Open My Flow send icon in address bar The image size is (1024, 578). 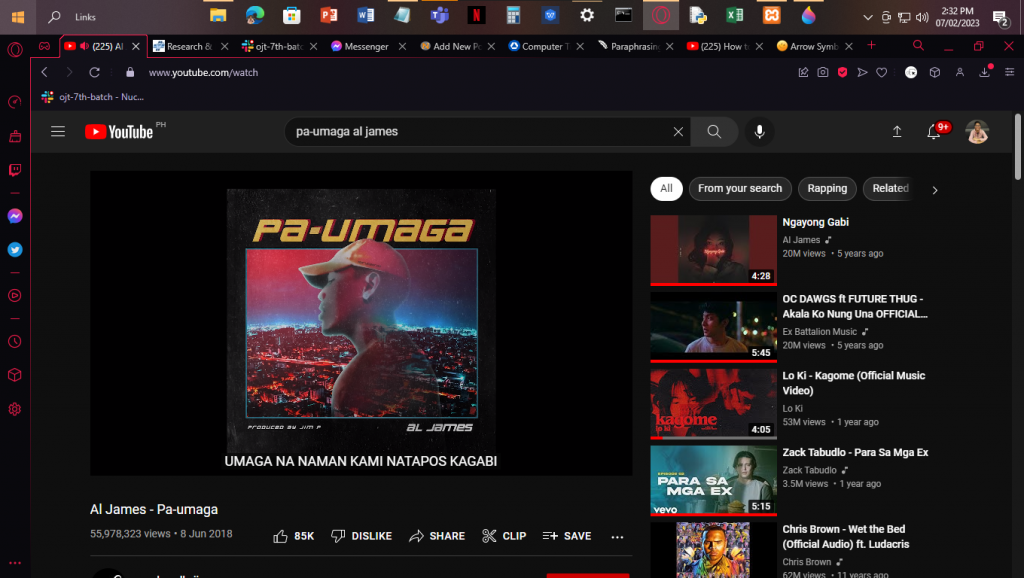[x=862, y=72]
